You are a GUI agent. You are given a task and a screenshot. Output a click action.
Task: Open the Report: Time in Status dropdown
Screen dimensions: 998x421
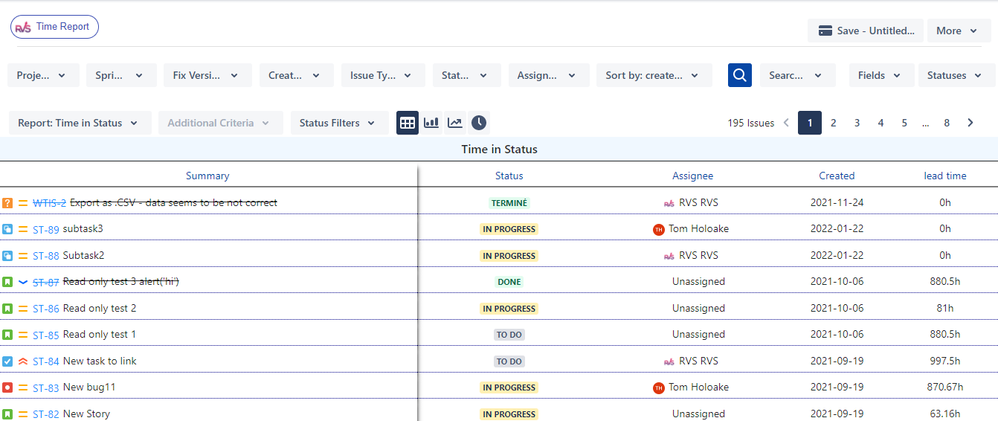[80, 123]
